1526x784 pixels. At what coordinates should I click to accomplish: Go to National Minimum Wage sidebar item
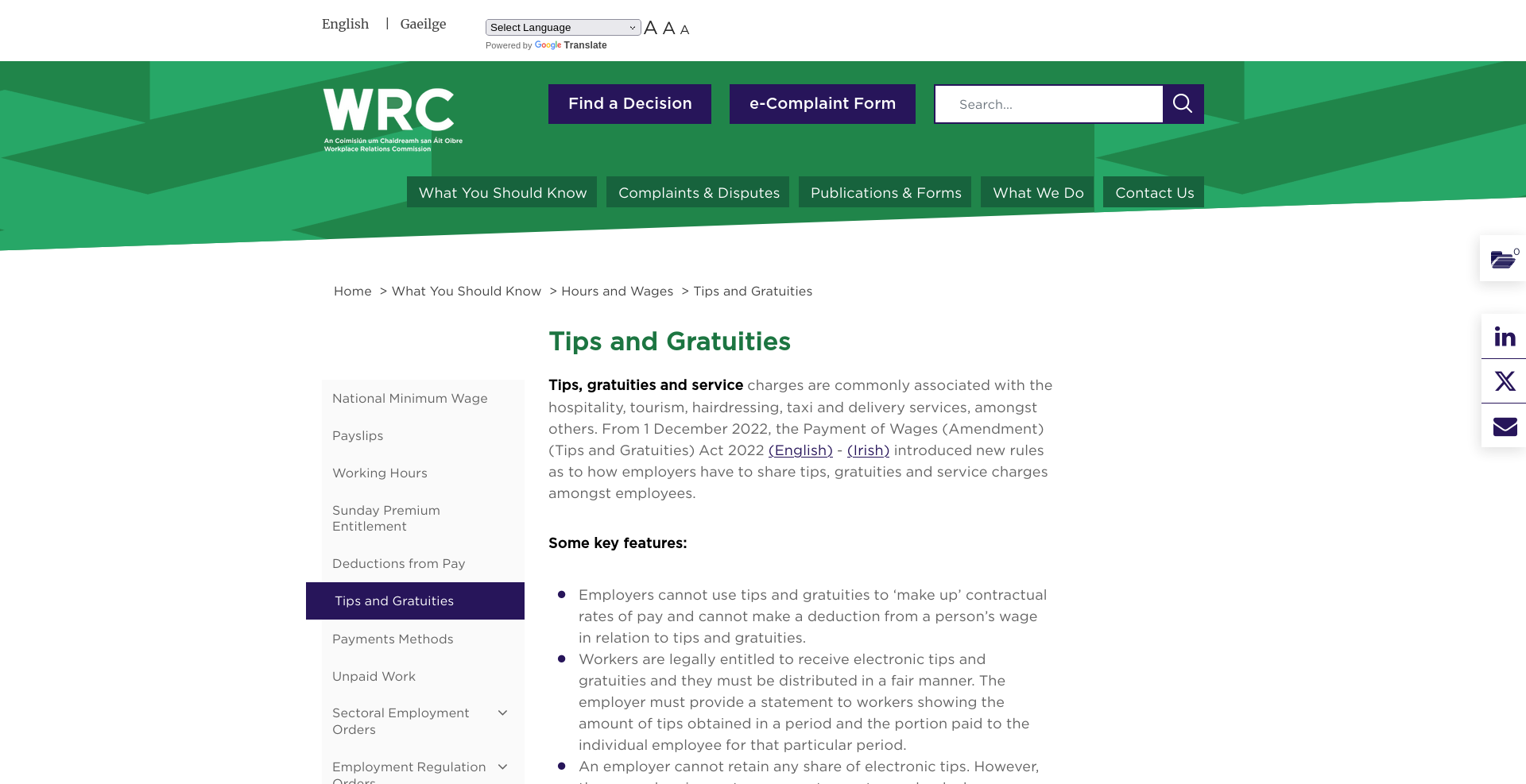point(410,399)
